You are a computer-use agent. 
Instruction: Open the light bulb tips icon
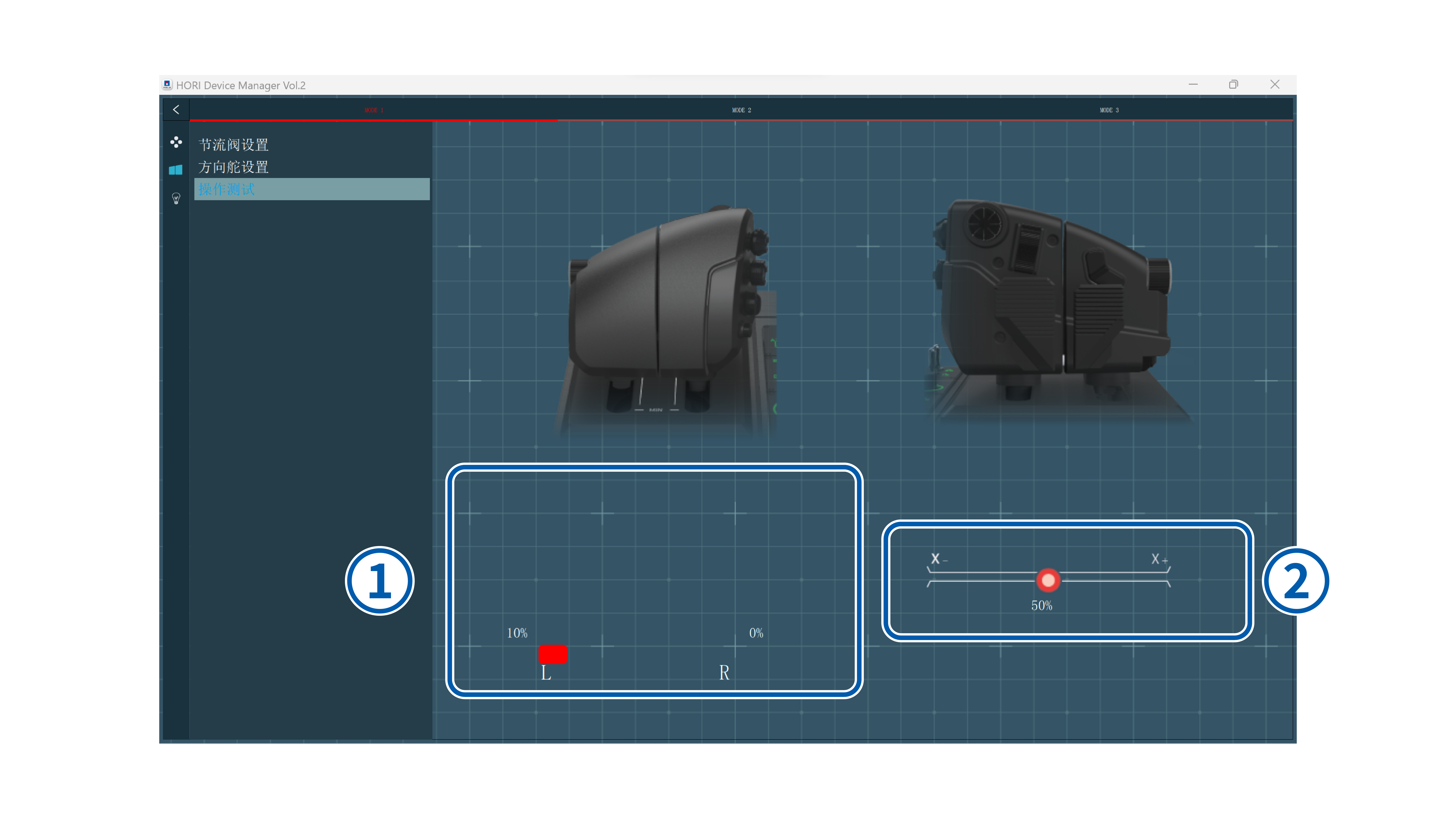click(x=176, y=198)
